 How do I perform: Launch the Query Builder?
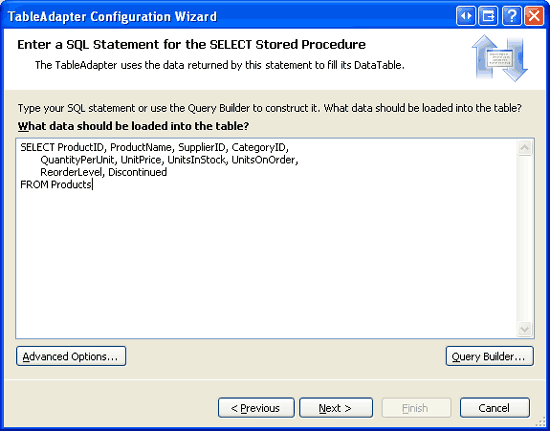coord(490,356)
